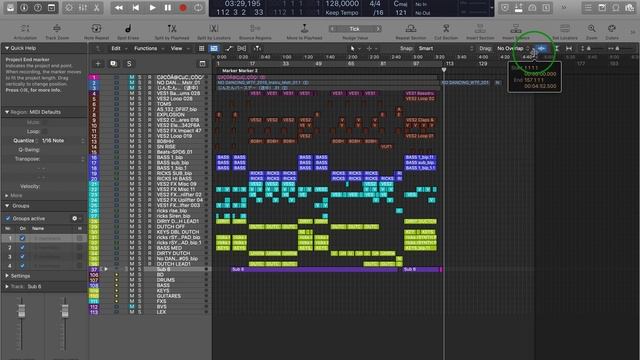This screenshot has width=640, height=360.
Task: Click the Duplicate Track button
Action: [113, 64]
